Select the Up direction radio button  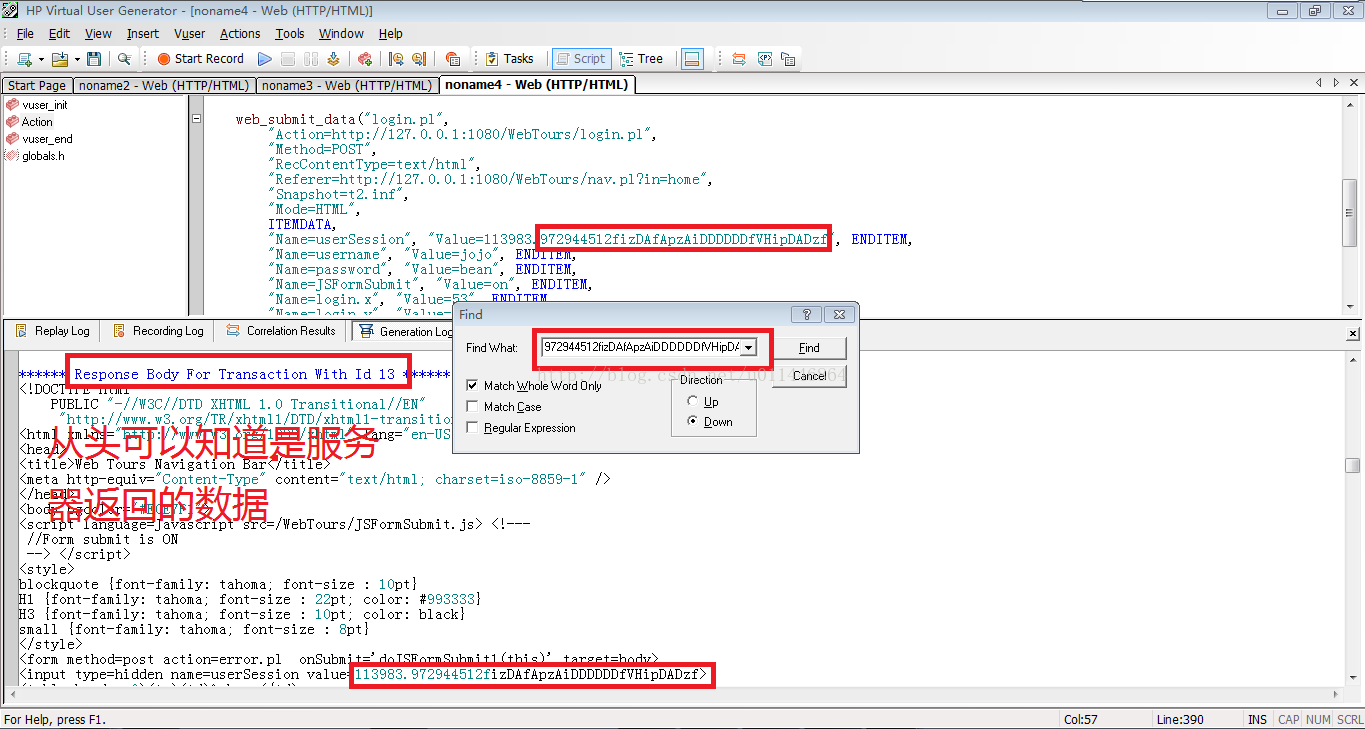[x=692, y=401]
